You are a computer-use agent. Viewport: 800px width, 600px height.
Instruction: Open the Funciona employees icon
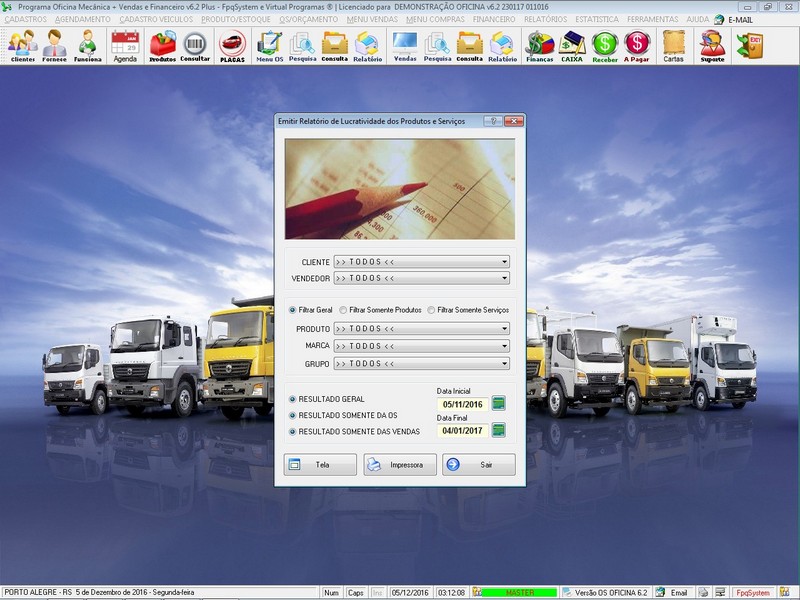point(87,46)
